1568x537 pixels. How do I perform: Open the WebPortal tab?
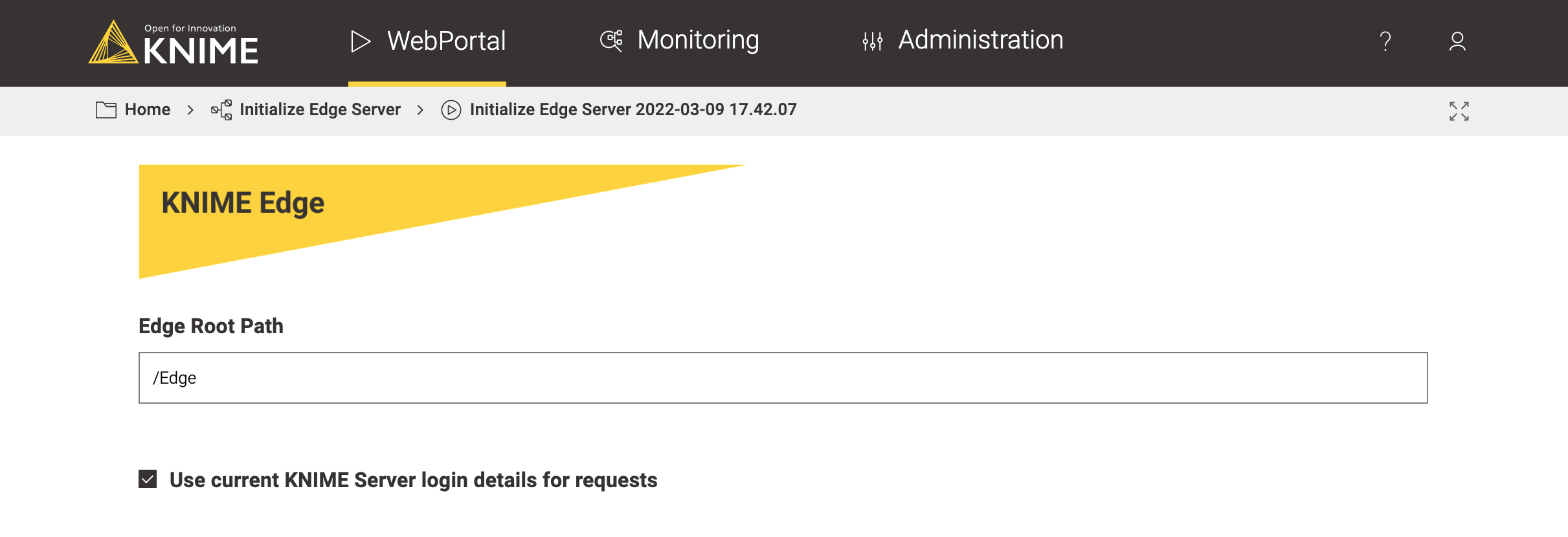pyautogui.click(x=427, y=41)
